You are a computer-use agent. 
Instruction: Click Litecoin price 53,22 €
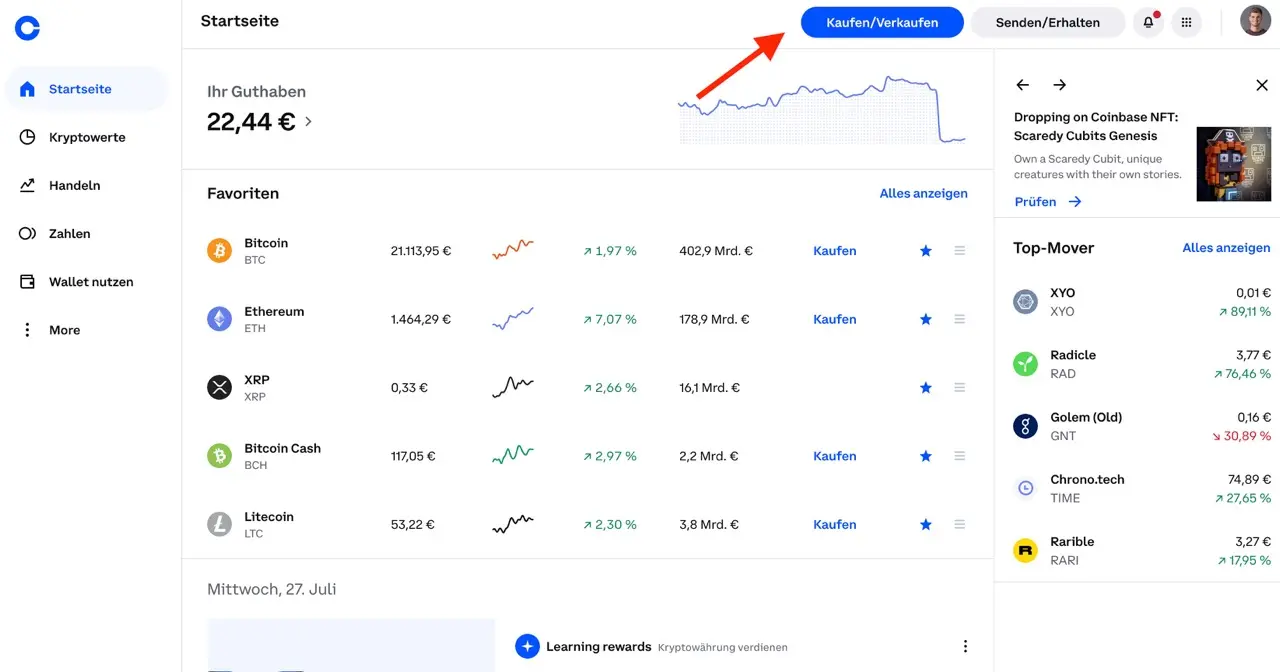pyautogui.click(x=413, y=524)
